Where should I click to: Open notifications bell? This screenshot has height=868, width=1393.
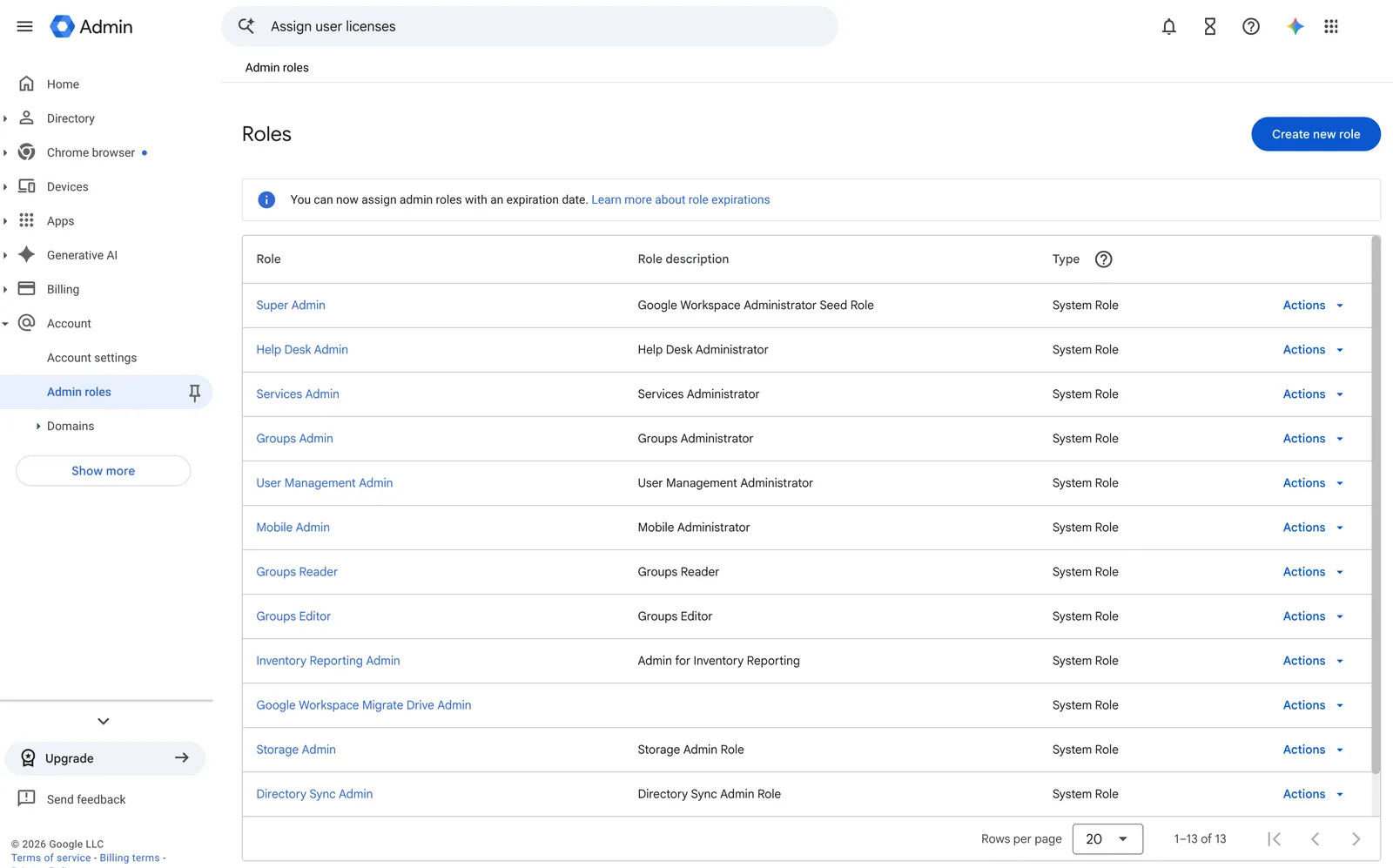pos(1168,26)
